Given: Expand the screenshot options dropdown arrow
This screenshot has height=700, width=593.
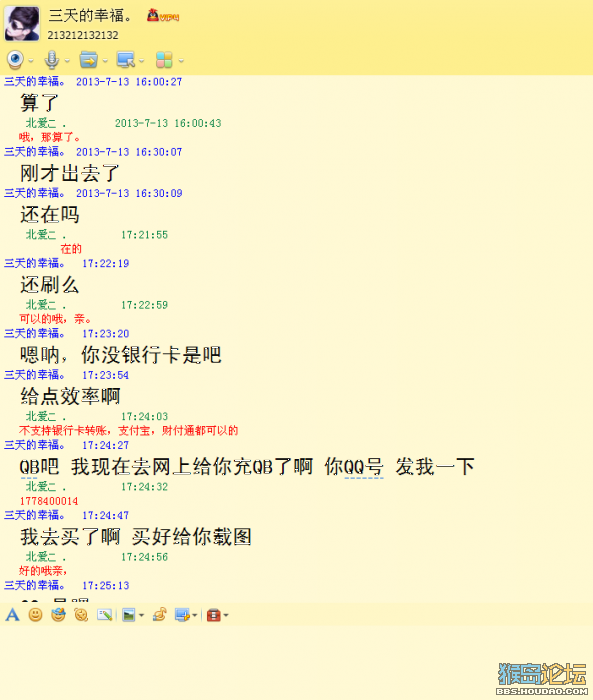Looking at the screenshot, I should click(195, 615).
